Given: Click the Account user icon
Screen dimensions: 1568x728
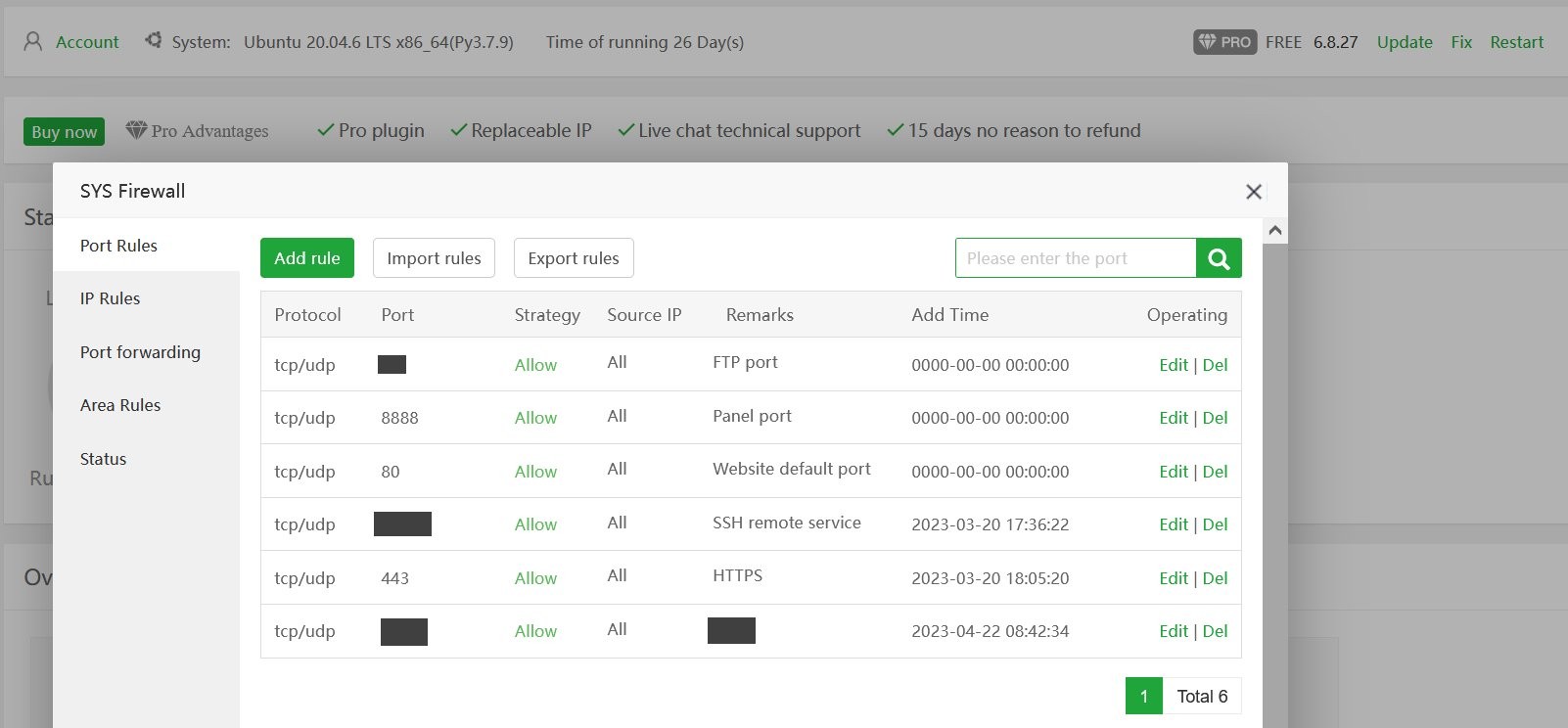Looking at the screenshot, I should pyautogui.click(x=33, y=42).
